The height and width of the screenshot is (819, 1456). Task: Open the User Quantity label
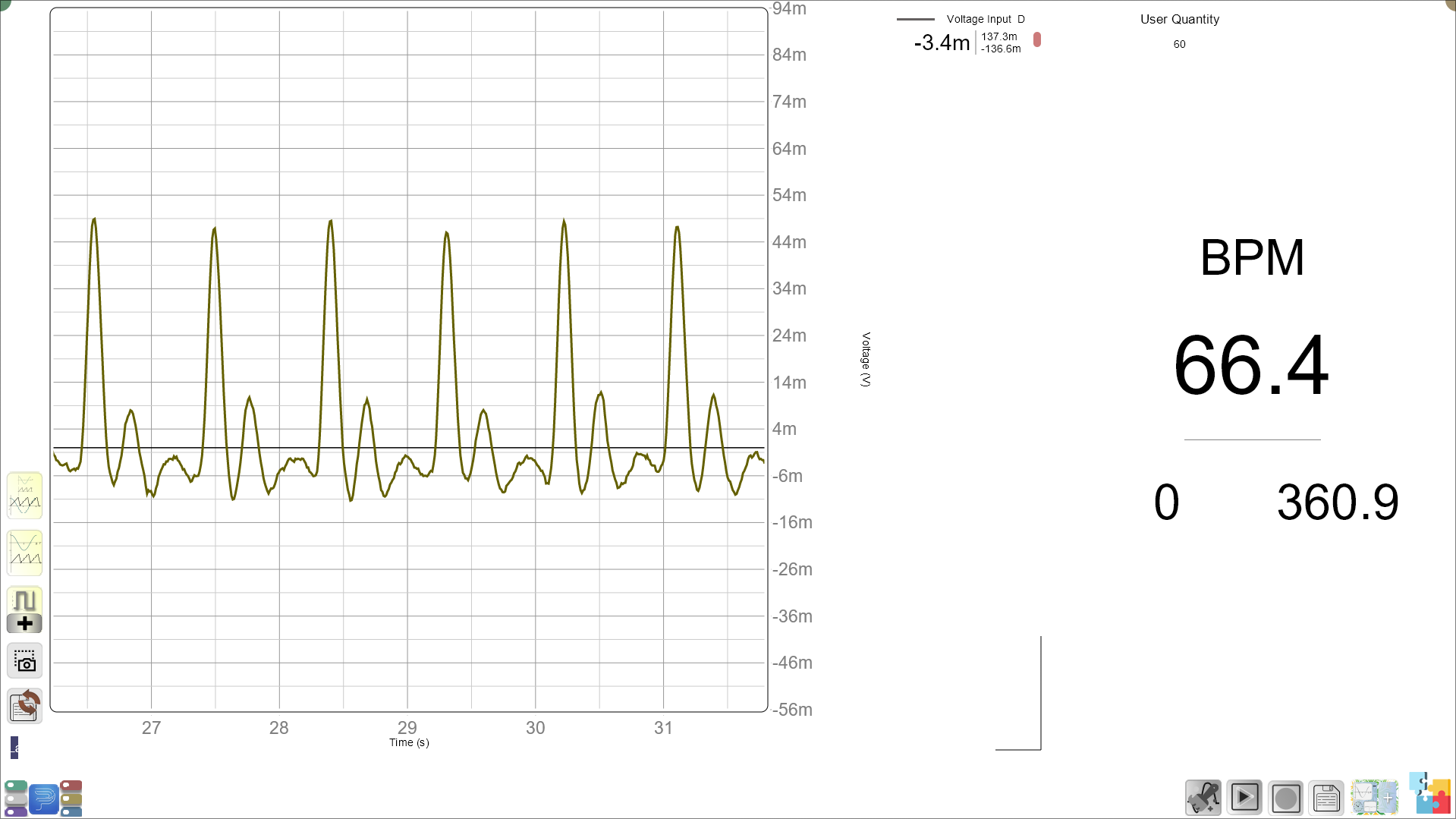click(x=1180, y=19)
